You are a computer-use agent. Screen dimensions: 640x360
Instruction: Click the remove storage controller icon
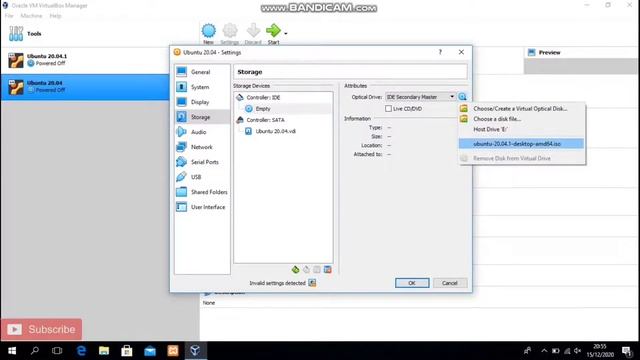(x=306, y=269)
